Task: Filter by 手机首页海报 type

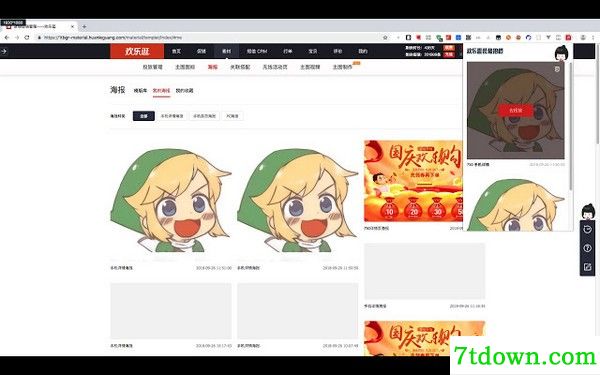Action: (x=204, y=116)
